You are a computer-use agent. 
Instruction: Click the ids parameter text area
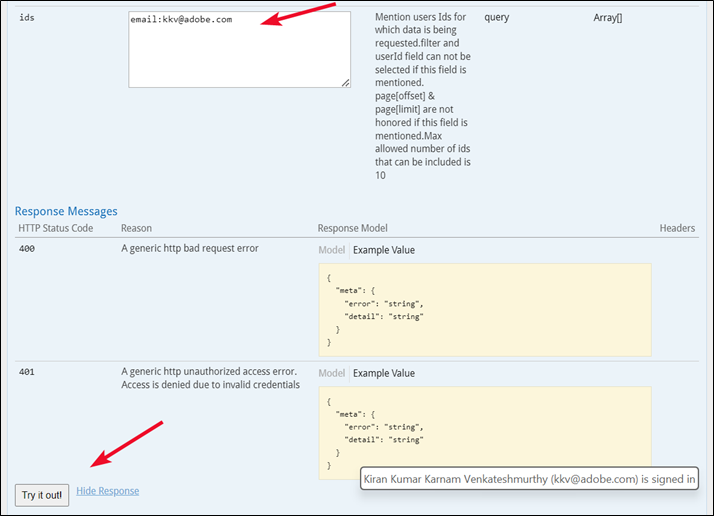[239, 50]
